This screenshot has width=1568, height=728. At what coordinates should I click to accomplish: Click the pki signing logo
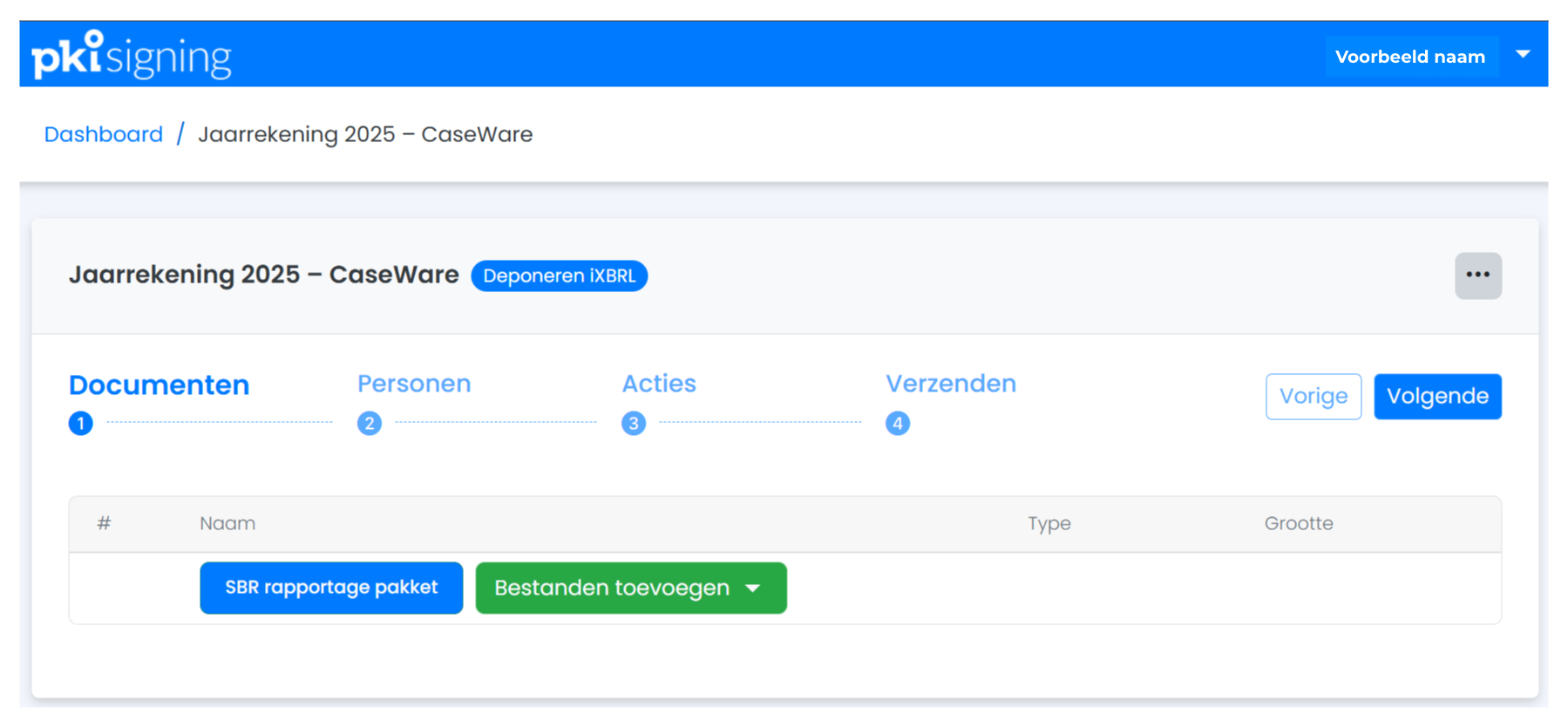coord(132,55)
